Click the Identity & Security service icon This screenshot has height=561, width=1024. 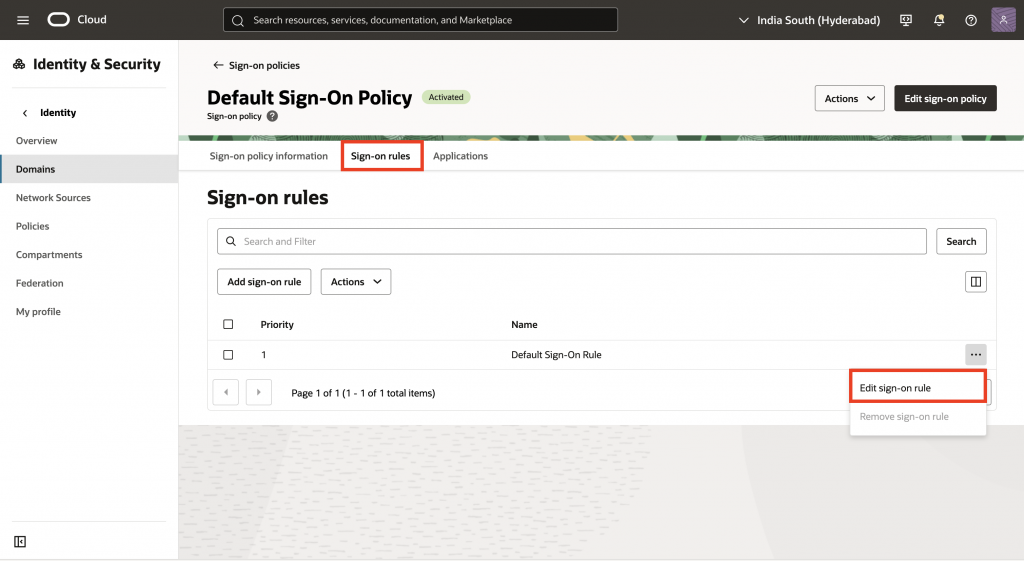click(x=19, y=64)
